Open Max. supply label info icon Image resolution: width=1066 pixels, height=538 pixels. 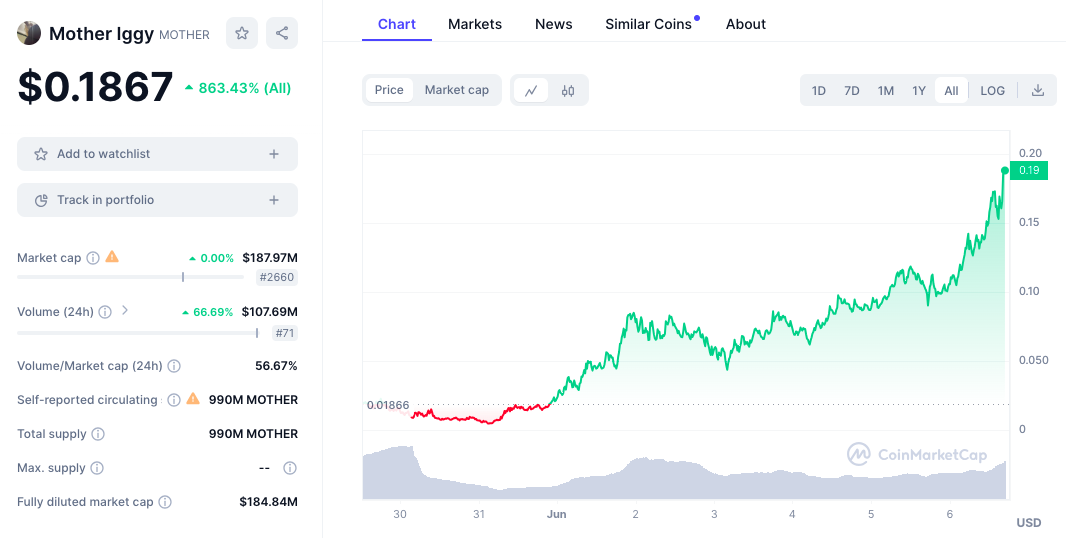[97, 468]
